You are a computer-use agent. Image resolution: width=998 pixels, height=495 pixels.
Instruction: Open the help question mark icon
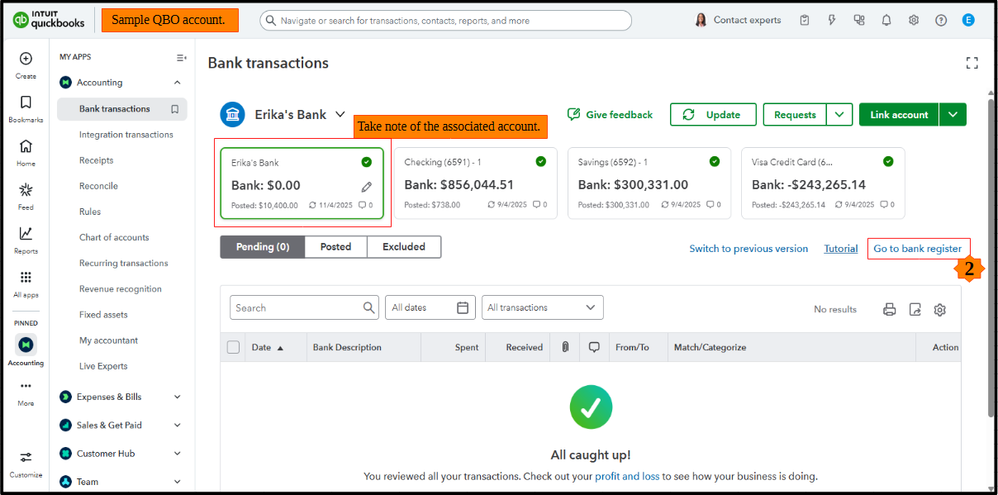(941, 20)
